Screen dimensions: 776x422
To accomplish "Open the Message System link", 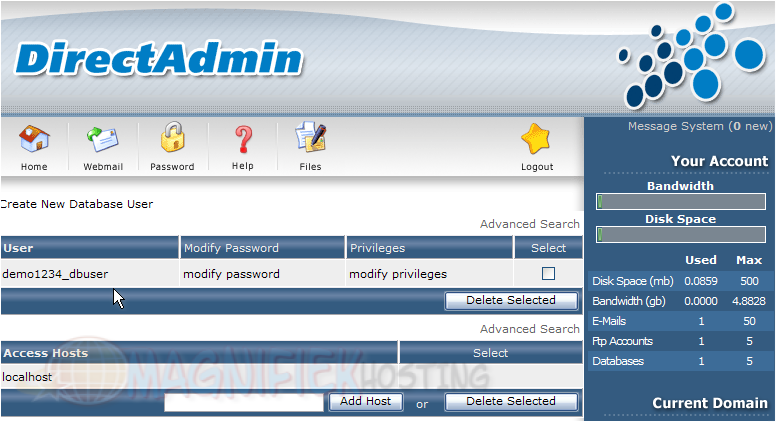I will [x=700, y=126].
